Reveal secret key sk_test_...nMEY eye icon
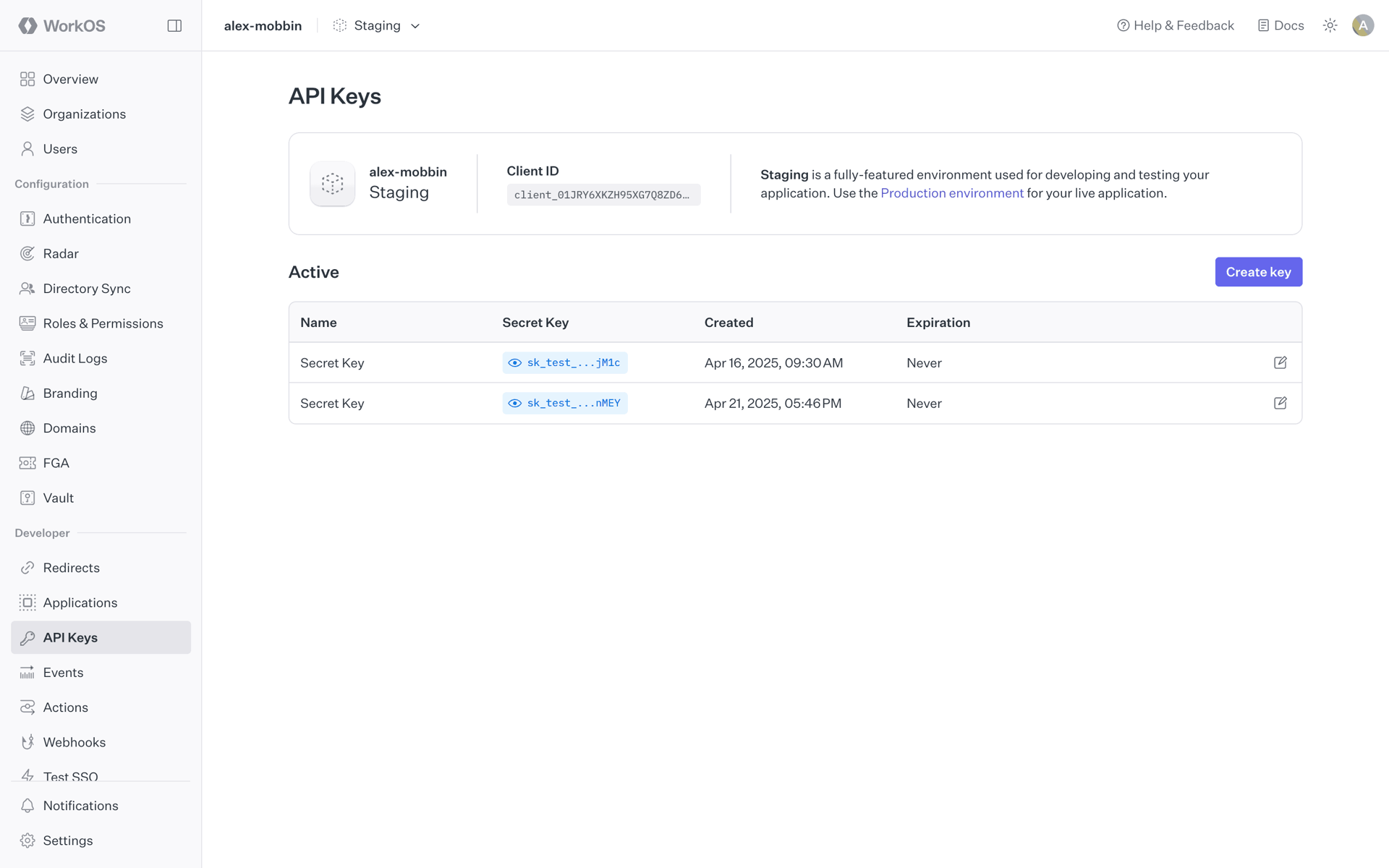Image resolution: width=1389 pixels, height=868 pixels. [x=514, y=403]
